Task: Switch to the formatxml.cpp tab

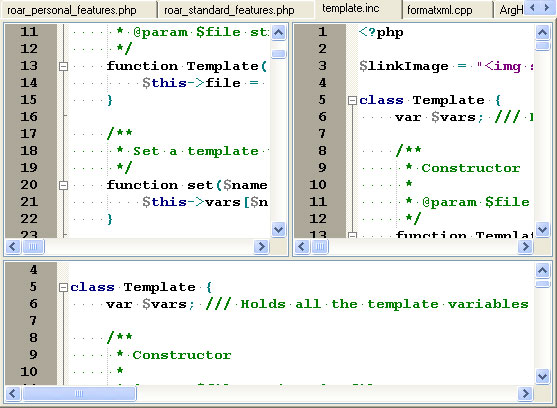Action: tap(440, 10)
